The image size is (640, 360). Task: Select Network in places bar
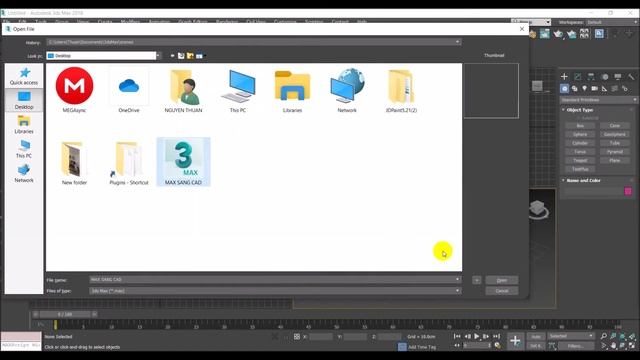(x=24, y=173)
